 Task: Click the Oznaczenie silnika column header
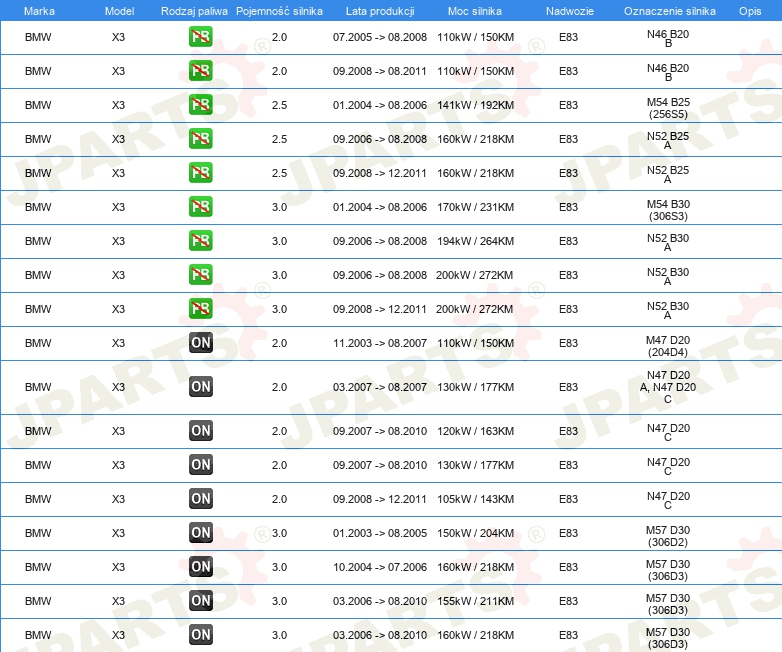coord(670,11)
